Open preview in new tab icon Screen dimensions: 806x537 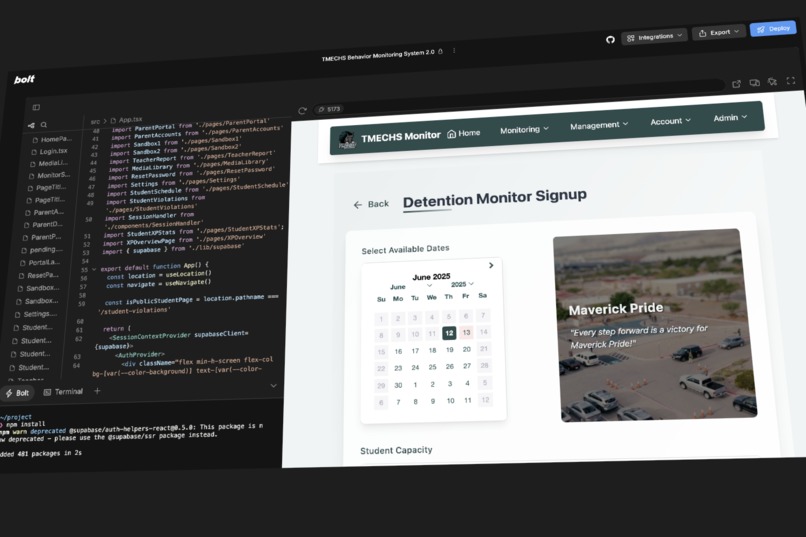pyautogui.click(x=736, y=83)
